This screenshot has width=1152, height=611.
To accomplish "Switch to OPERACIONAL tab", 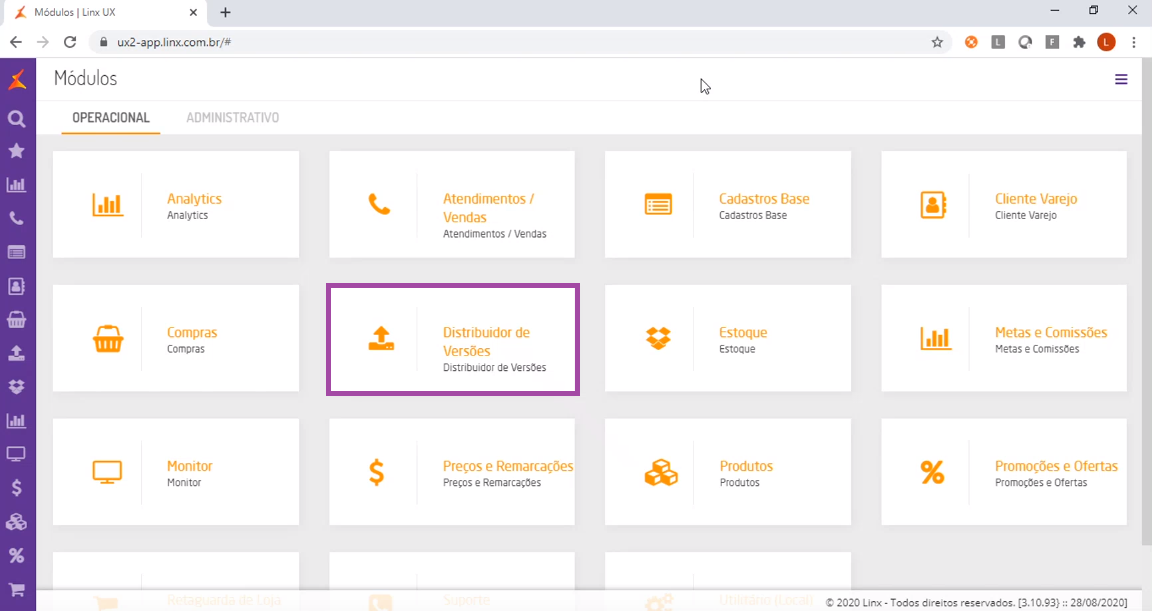I will pos(111,118).
